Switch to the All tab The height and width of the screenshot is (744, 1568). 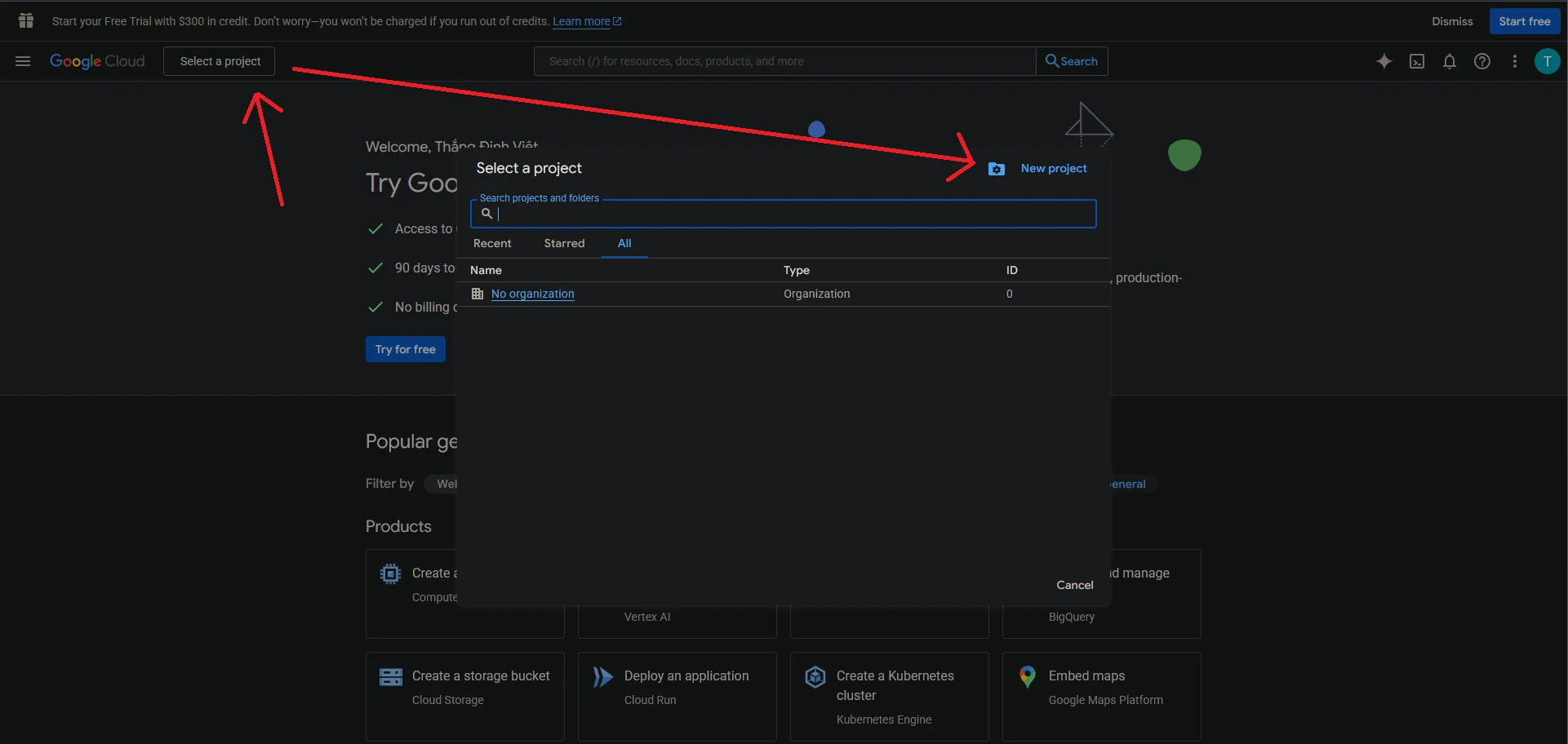click(624, 243)
